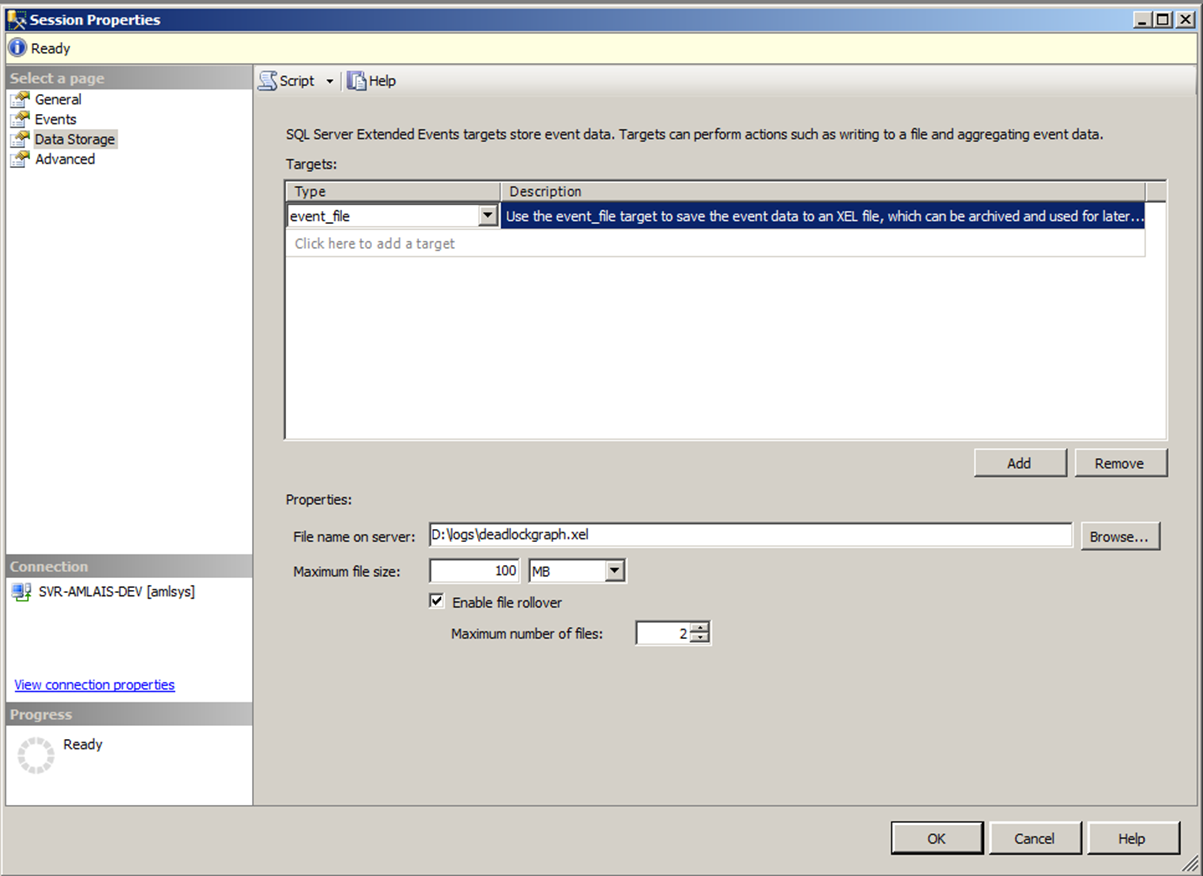Click the Type column header
This screenshot has width=1203, height=876.
tap(393, 191)
